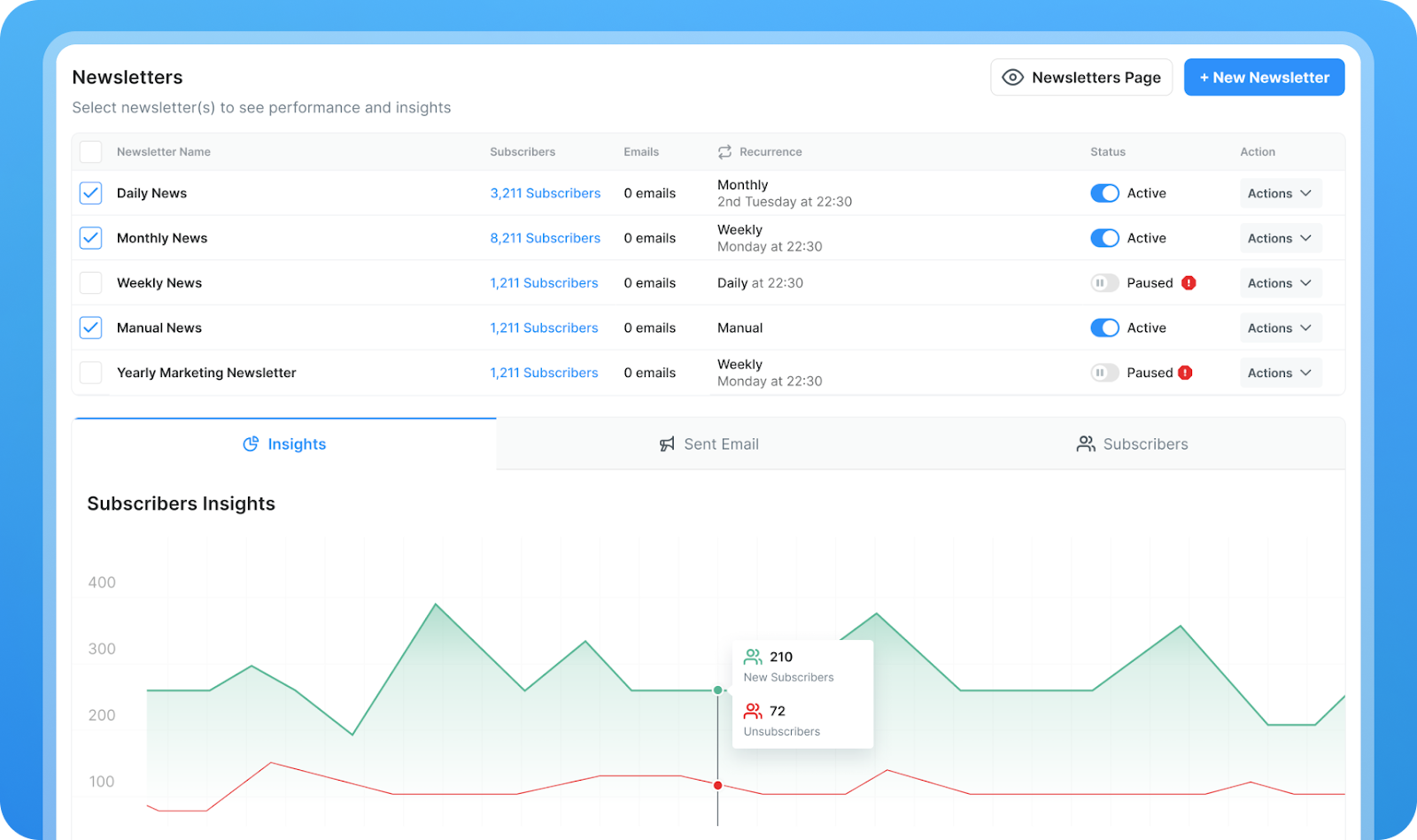Click the Subscribers column header

pyautogui.click(x=523, y=152)
